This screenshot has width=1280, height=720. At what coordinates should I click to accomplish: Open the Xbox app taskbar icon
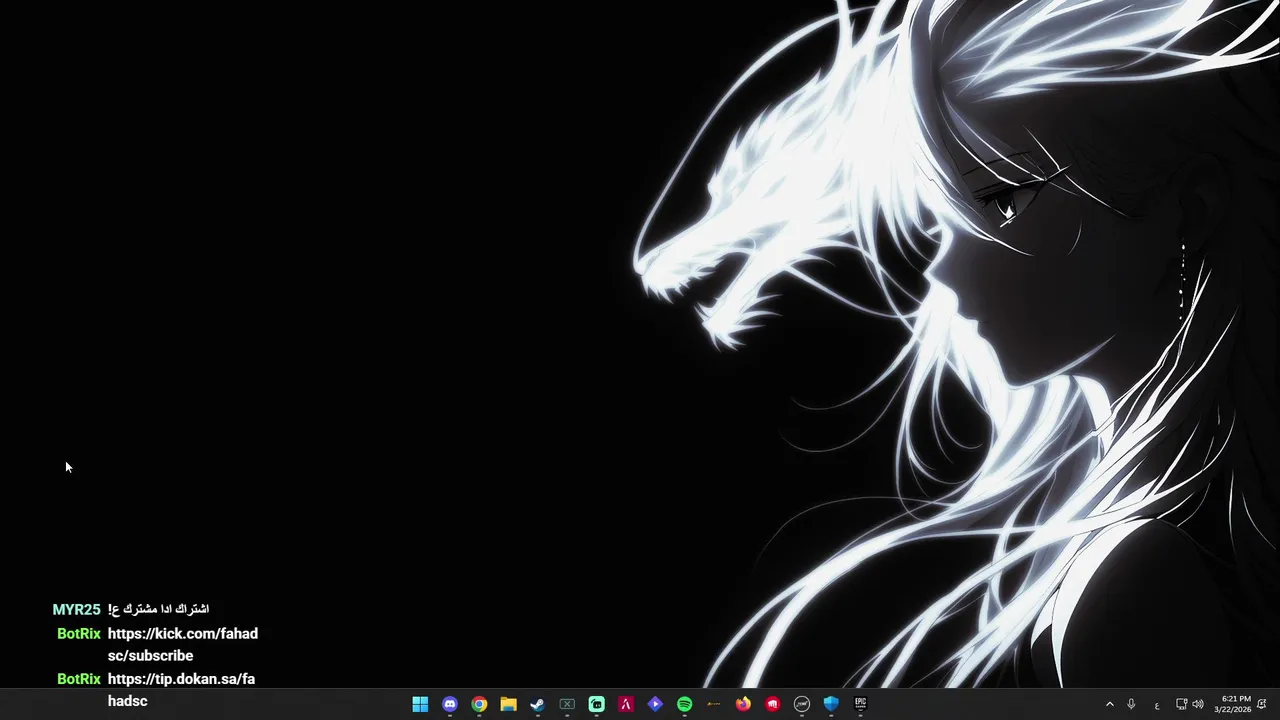tap(567, 704)
